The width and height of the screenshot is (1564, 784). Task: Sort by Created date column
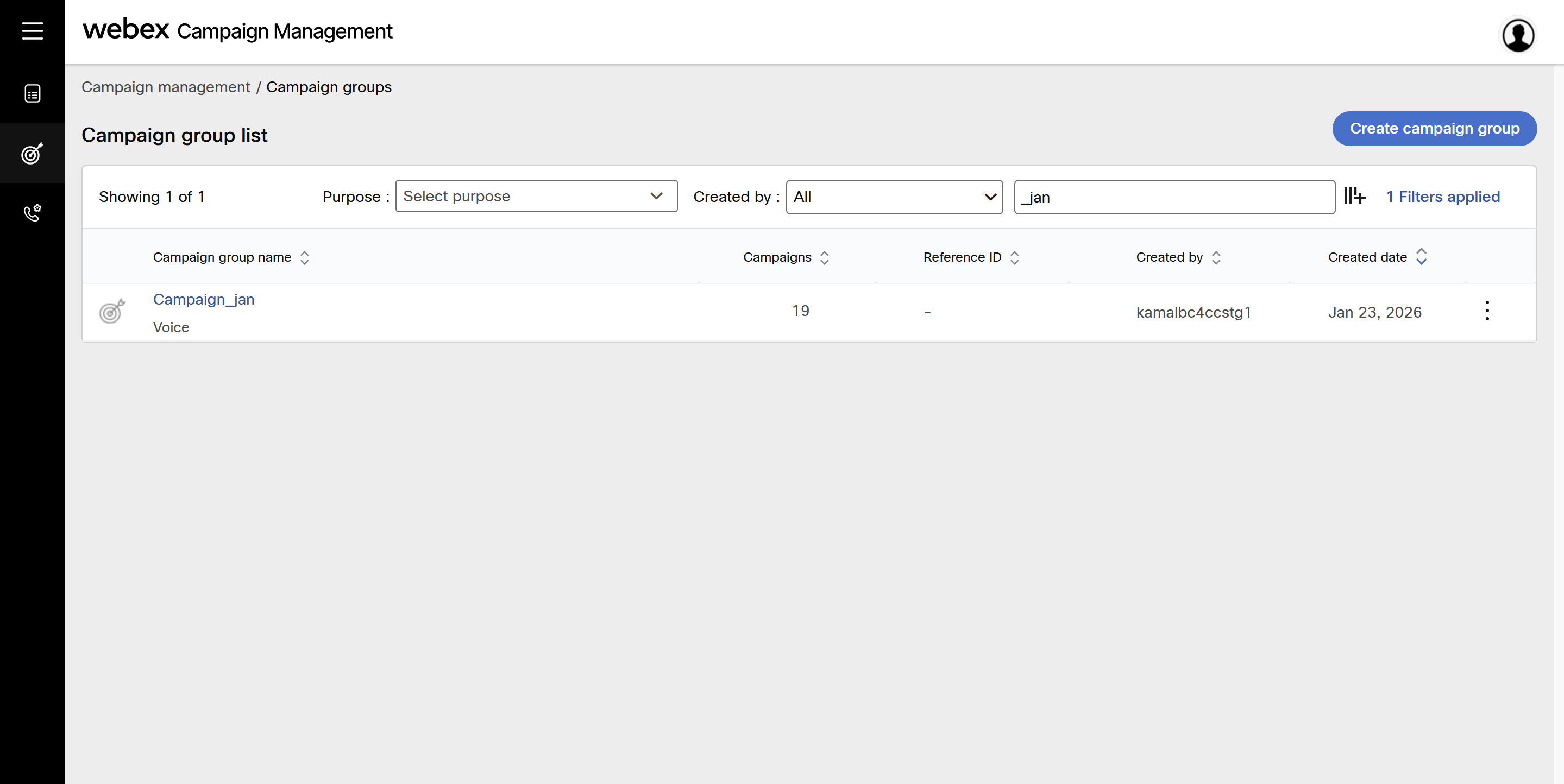click(x=1421, y=257)
